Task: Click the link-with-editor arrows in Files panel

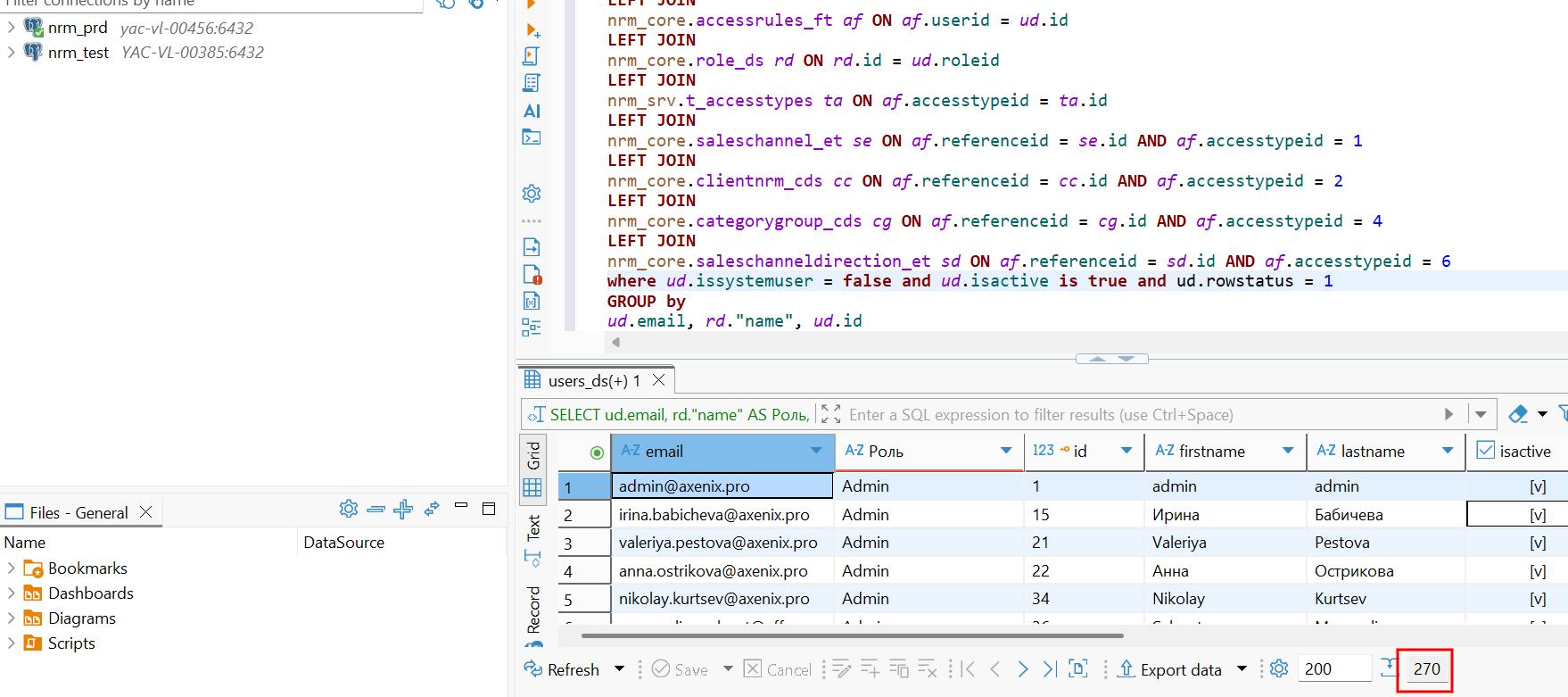Action: (432, 509)
